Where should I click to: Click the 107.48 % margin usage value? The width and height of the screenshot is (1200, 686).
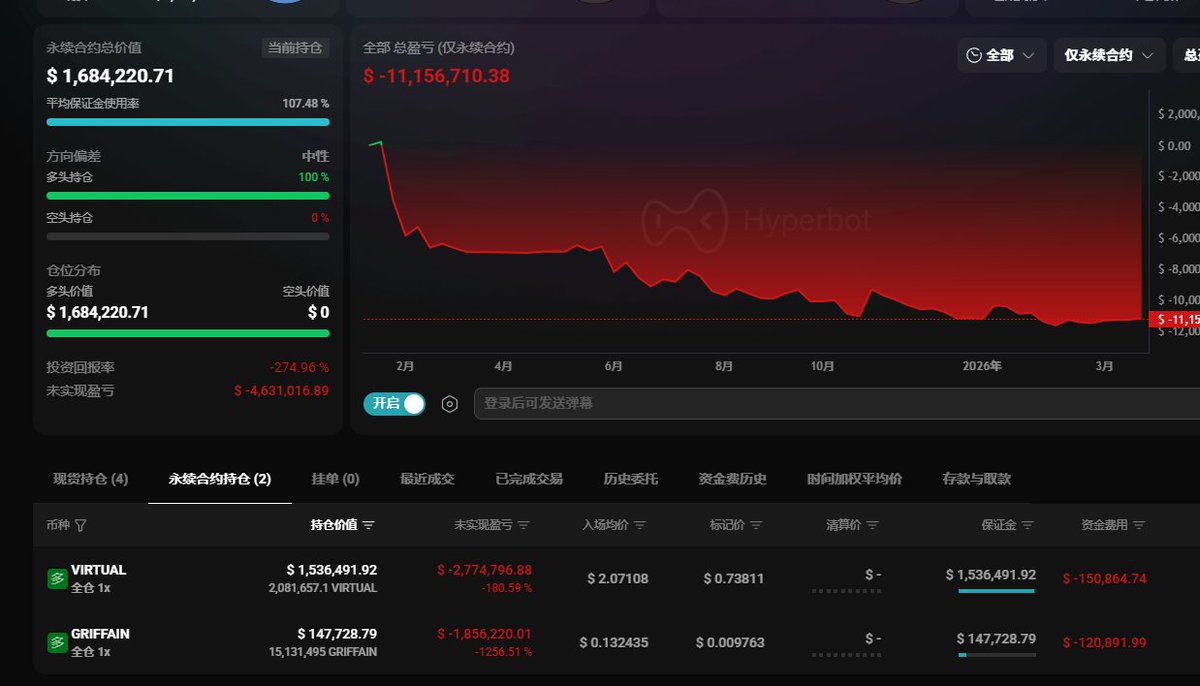click(305, 103)
